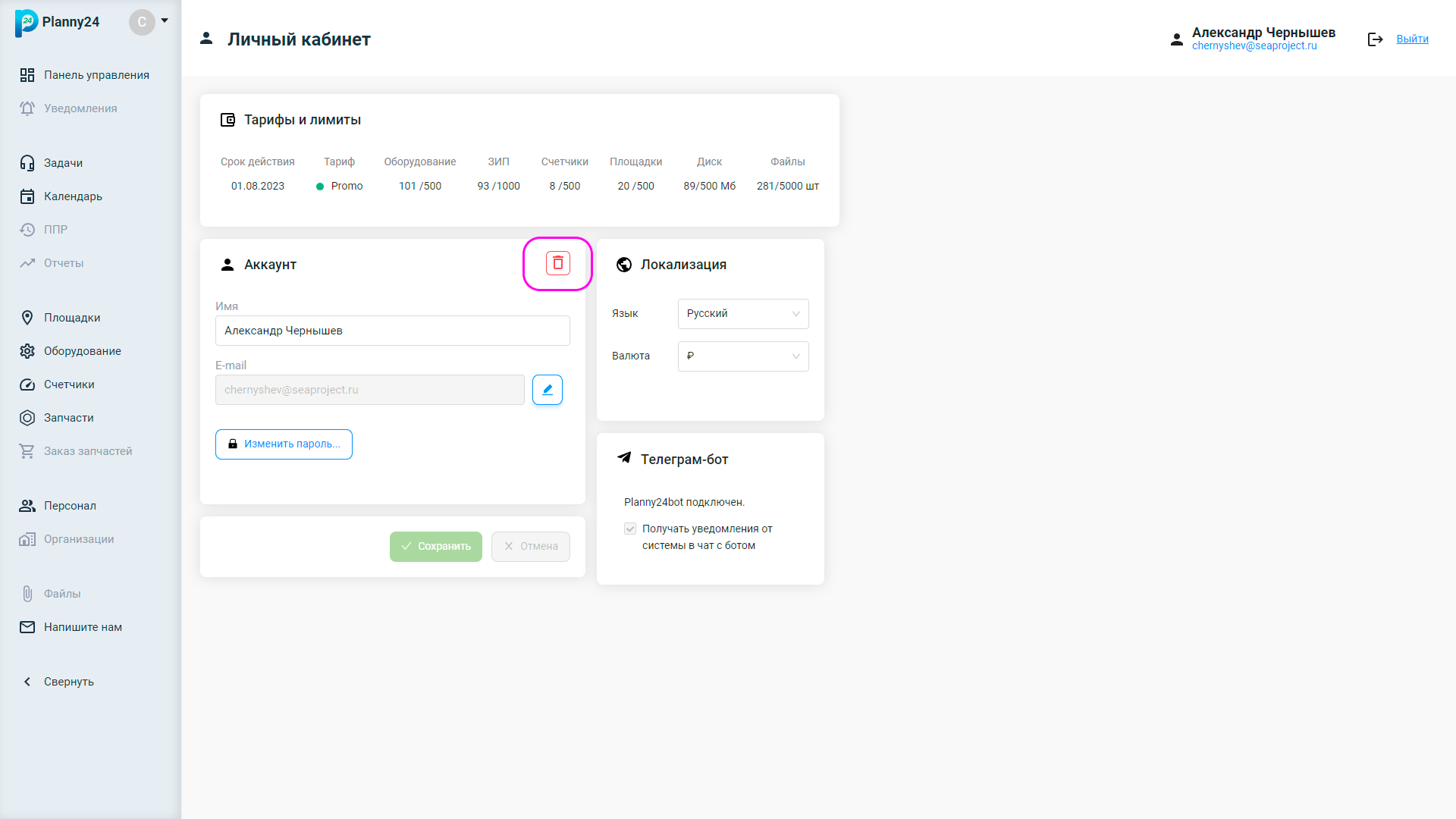Click the 20 /500 Площадки limit value
Image resolution: width=1456 pixels, height=819 pixels.
[x=635, y=186]
